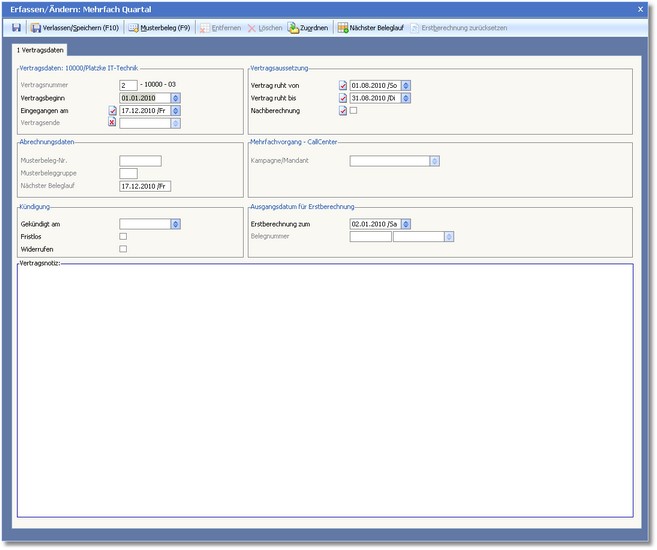The height and width of the screenshot is (550, 657).
Task: Enable the Fristlos checkbox
Action: coord(123,236)
